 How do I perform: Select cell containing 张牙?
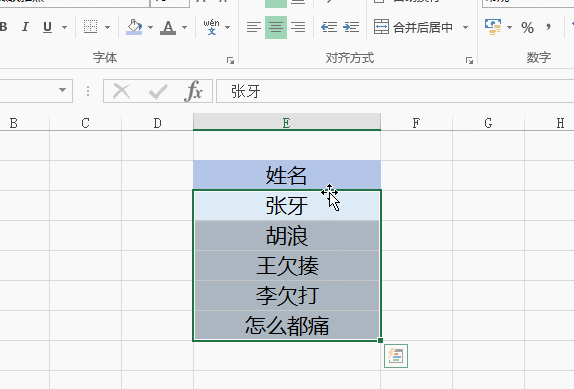tap(287, 205)
